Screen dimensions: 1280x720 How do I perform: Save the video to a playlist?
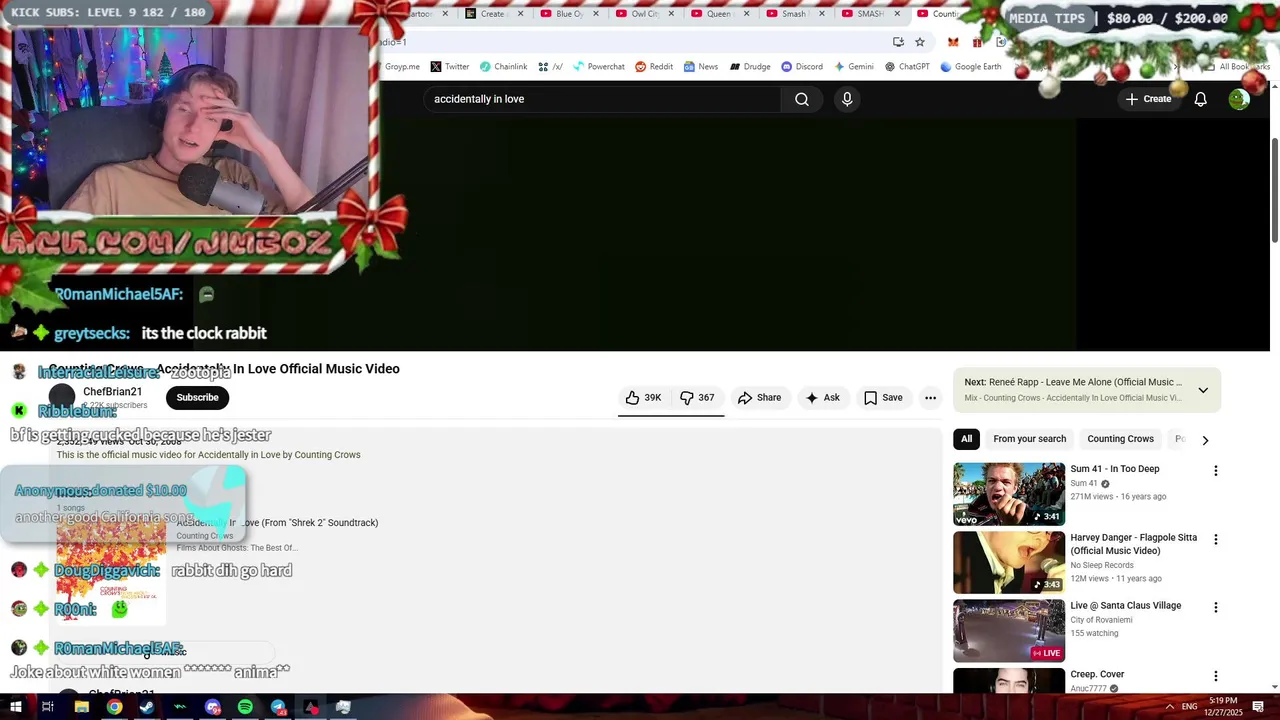point(883,398)
